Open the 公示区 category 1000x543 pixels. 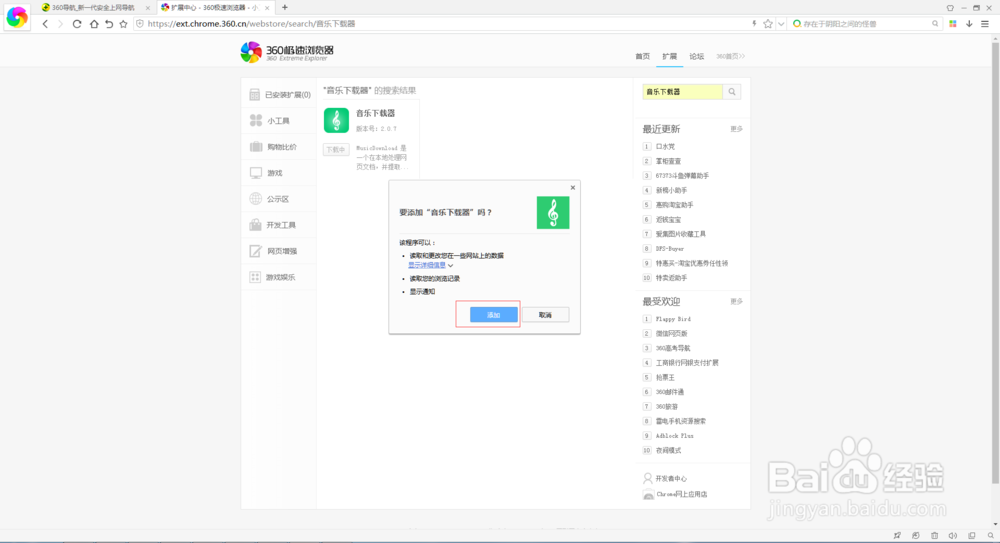tap(279, 199)
